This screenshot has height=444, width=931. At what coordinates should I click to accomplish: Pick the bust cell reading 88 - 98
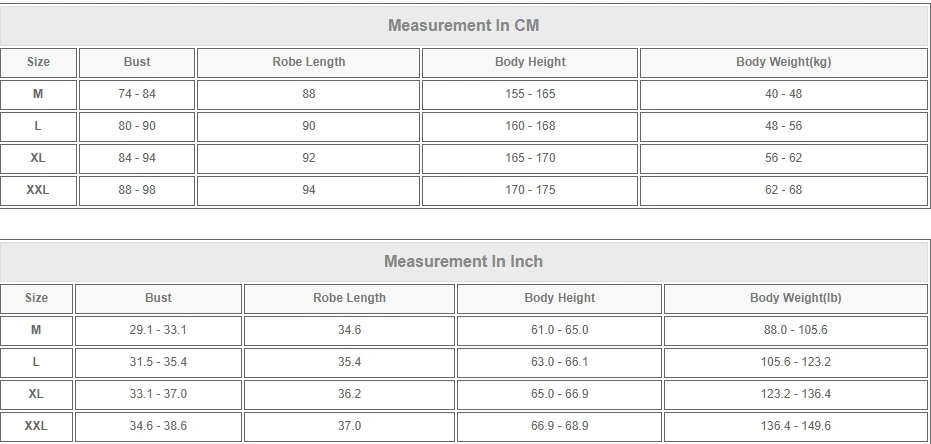point(137,190)
